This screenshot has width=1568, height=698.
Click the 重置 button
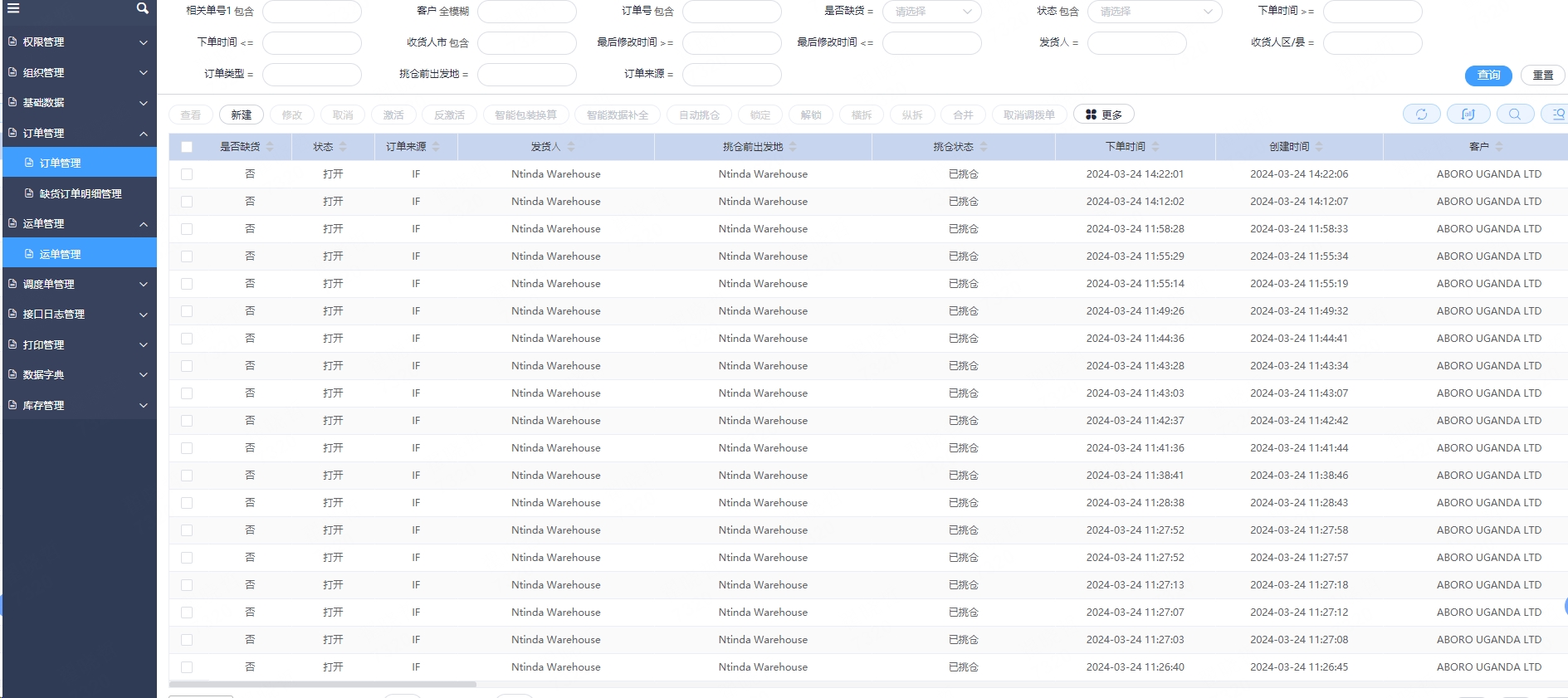(x=1543, y=75)
